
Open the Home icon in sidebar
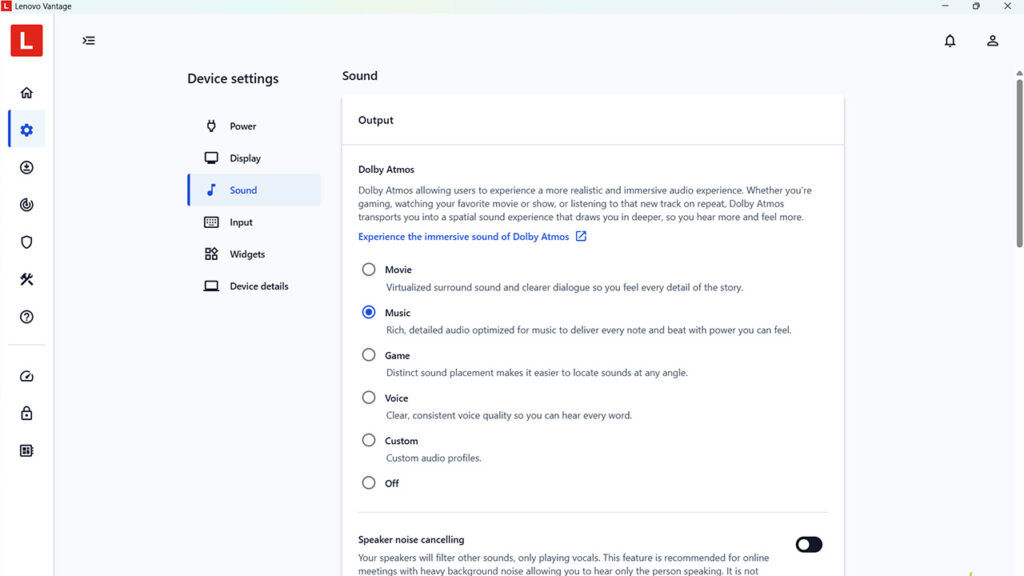[27, 93]
